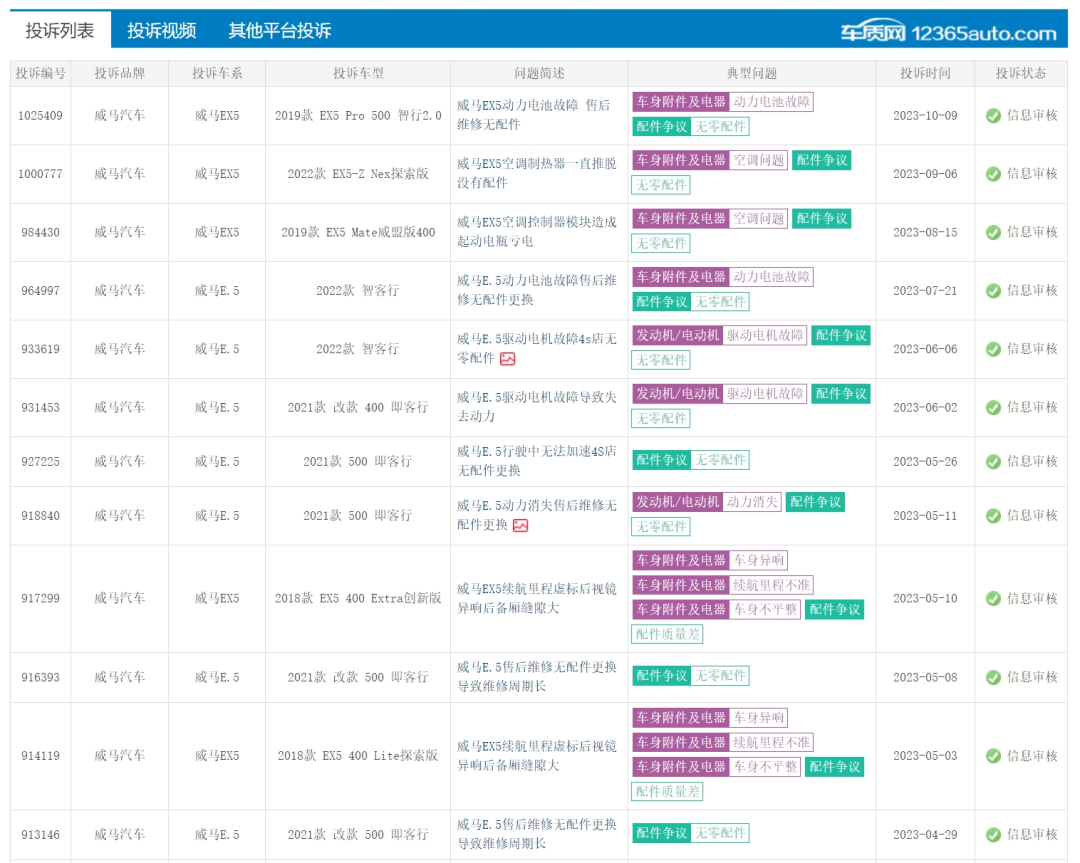The image size is (1080, 863).
Task: Switch to the 其他平台投诉 tab
Action: click(x=280, y=30)
